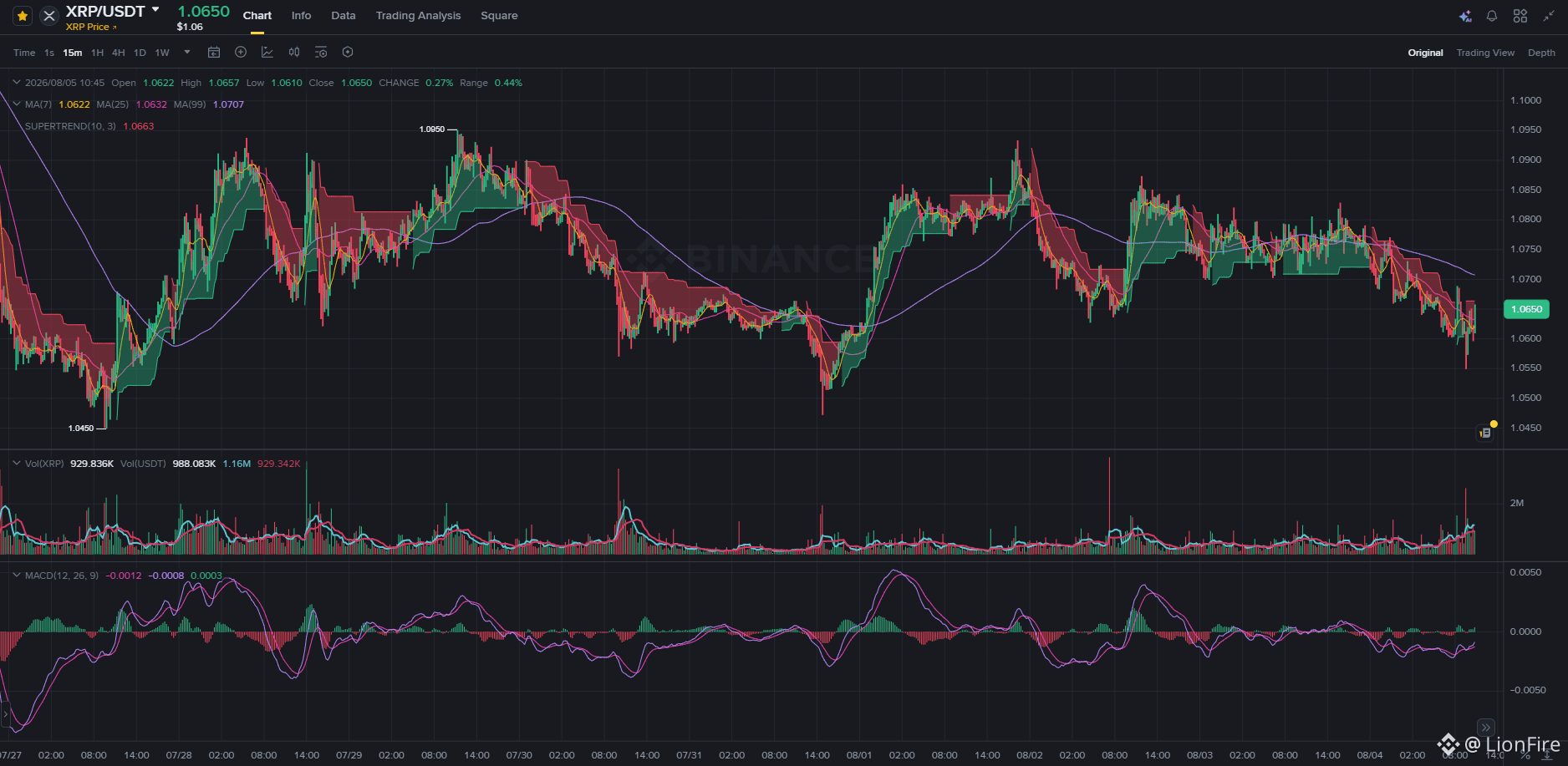Click the add circle plus icon

pos(241,52)
